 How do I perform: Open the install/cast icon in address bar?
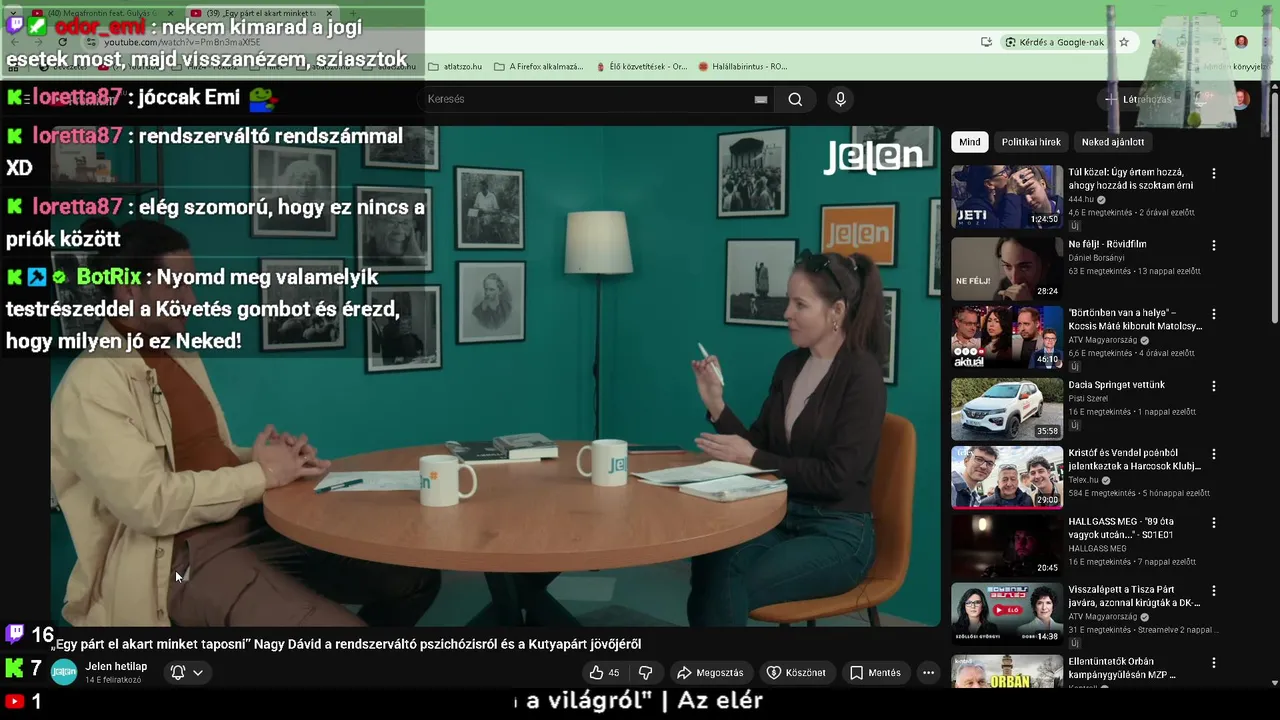tap(986, 42)
